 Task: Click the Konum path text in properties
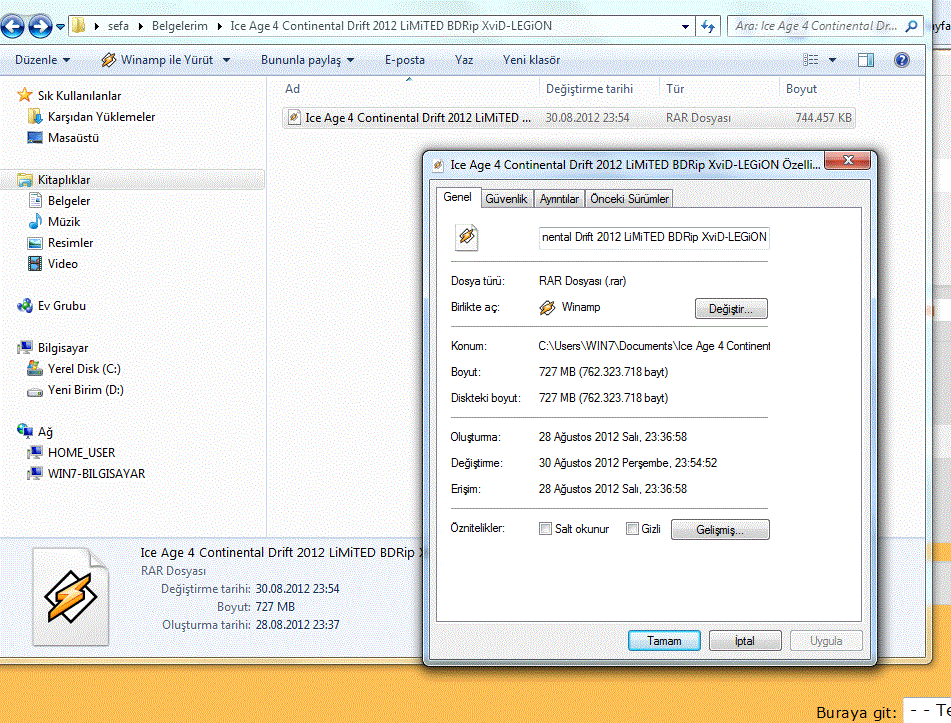pos(654,346)
